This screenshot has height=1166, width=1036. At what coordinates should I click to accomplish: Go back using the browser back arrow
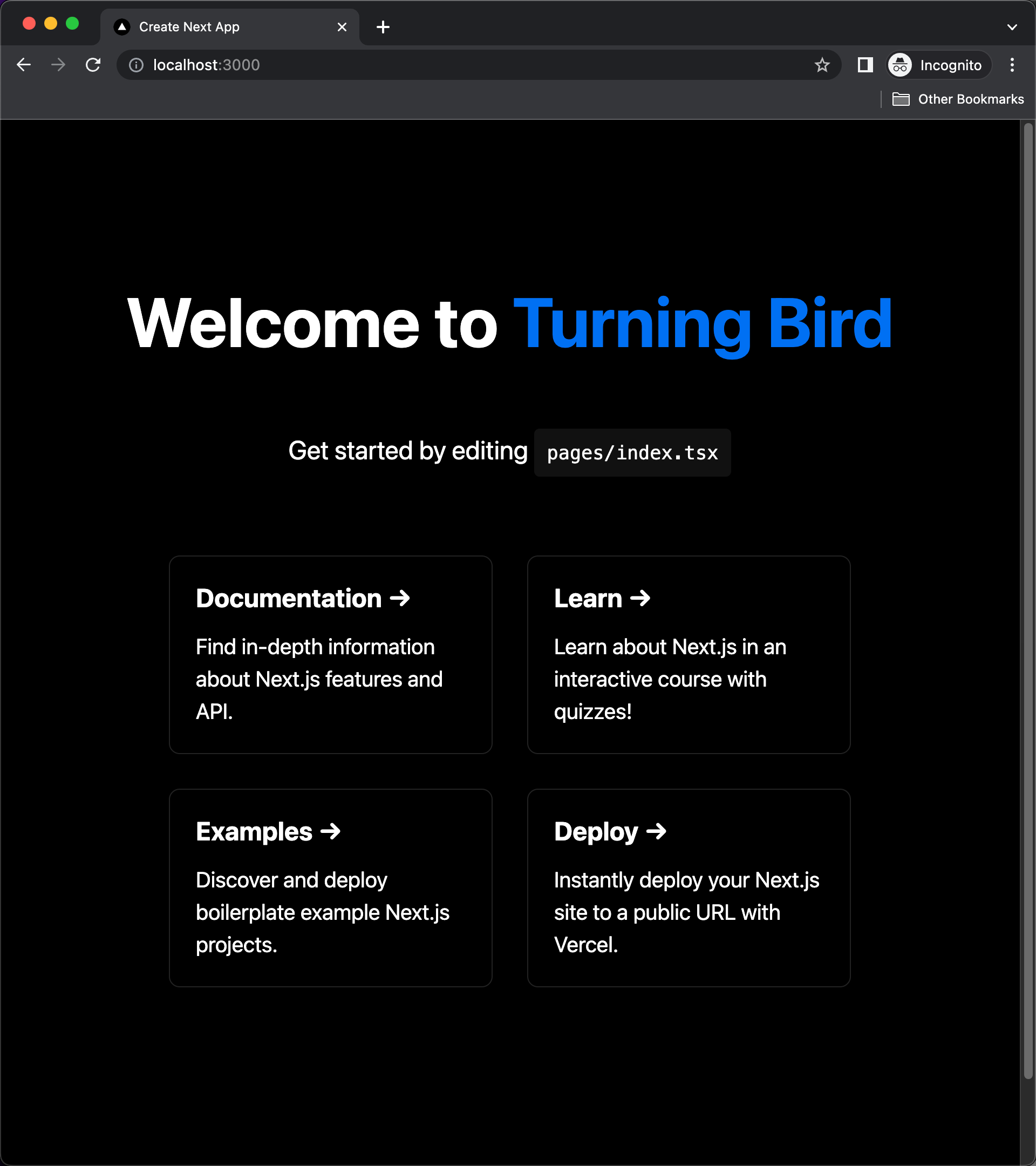[x=24, y=65]
